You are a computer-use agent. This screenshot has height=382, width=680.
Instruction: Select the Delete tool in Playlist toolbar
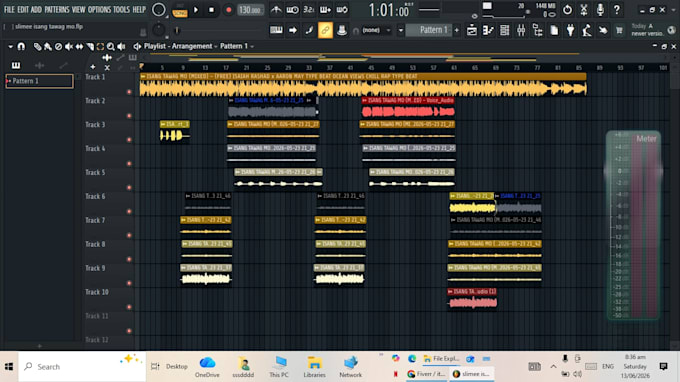point(58,46)
